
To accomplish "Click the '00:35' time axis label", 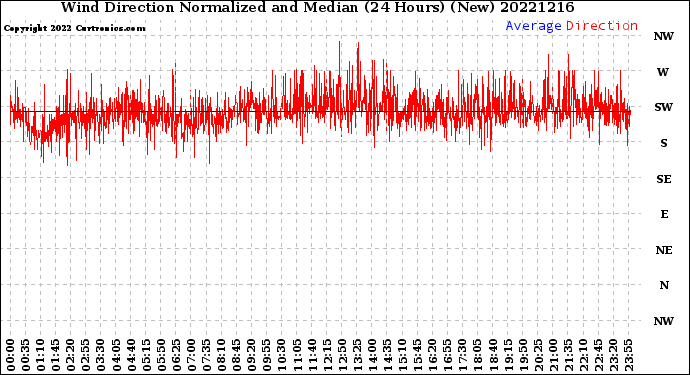I will click(26, 355).
